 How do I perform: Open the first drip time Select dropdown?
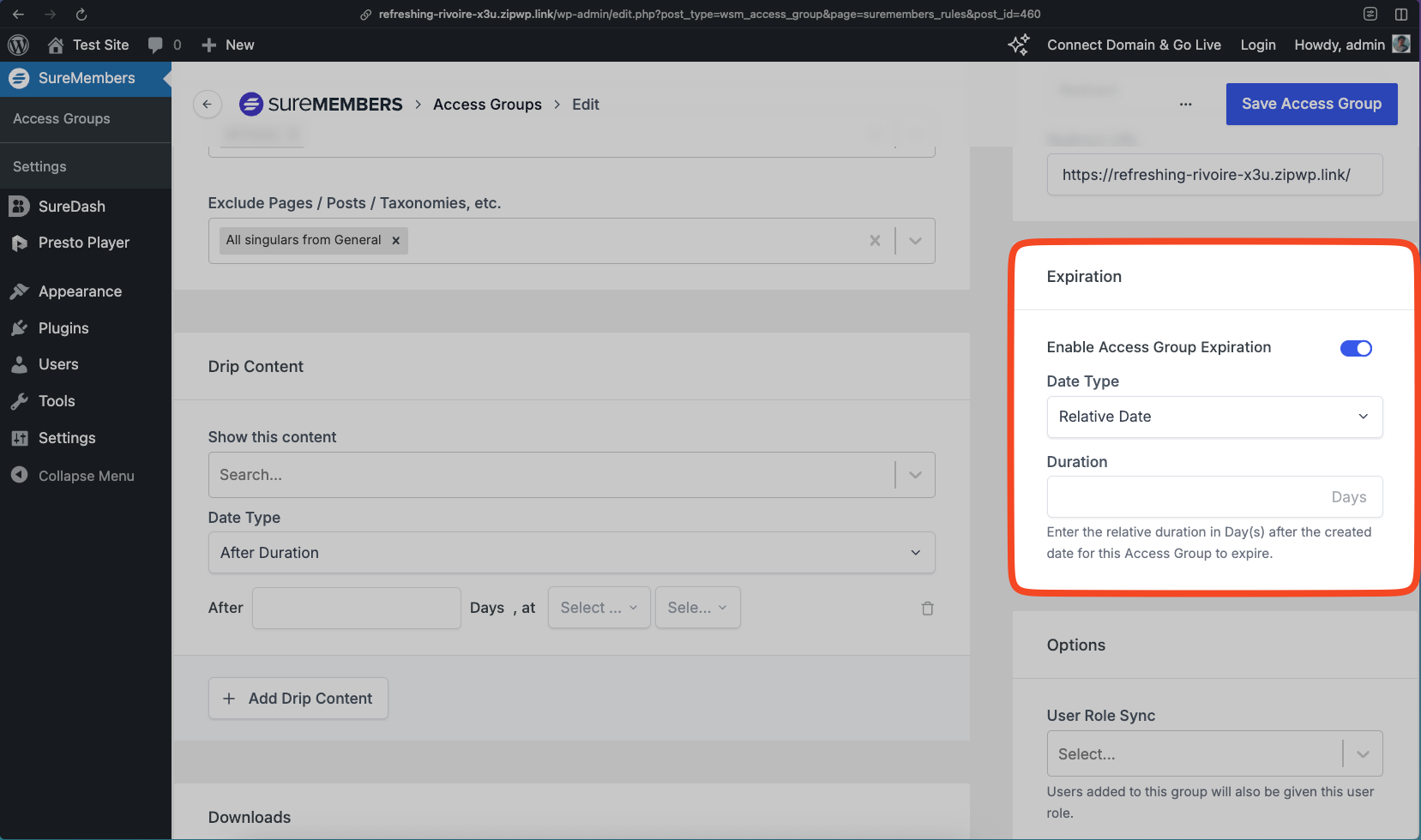tap(599, 608)
